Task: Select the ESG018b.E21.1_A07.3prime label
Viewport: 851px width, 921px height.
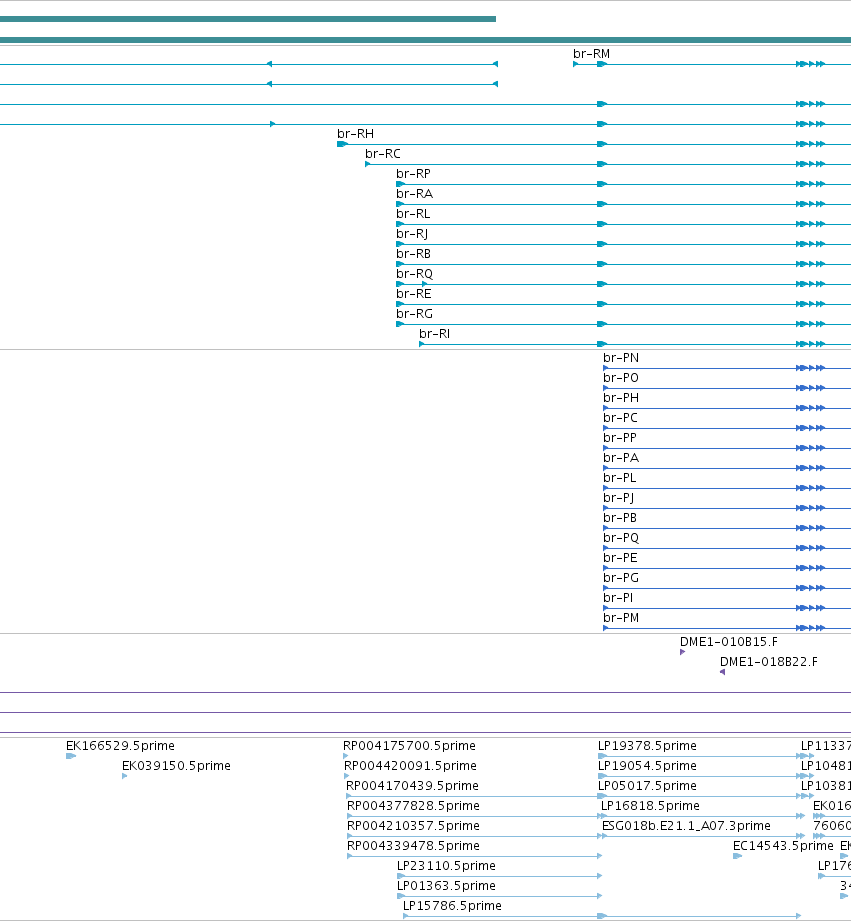Action: coord(687,825)
